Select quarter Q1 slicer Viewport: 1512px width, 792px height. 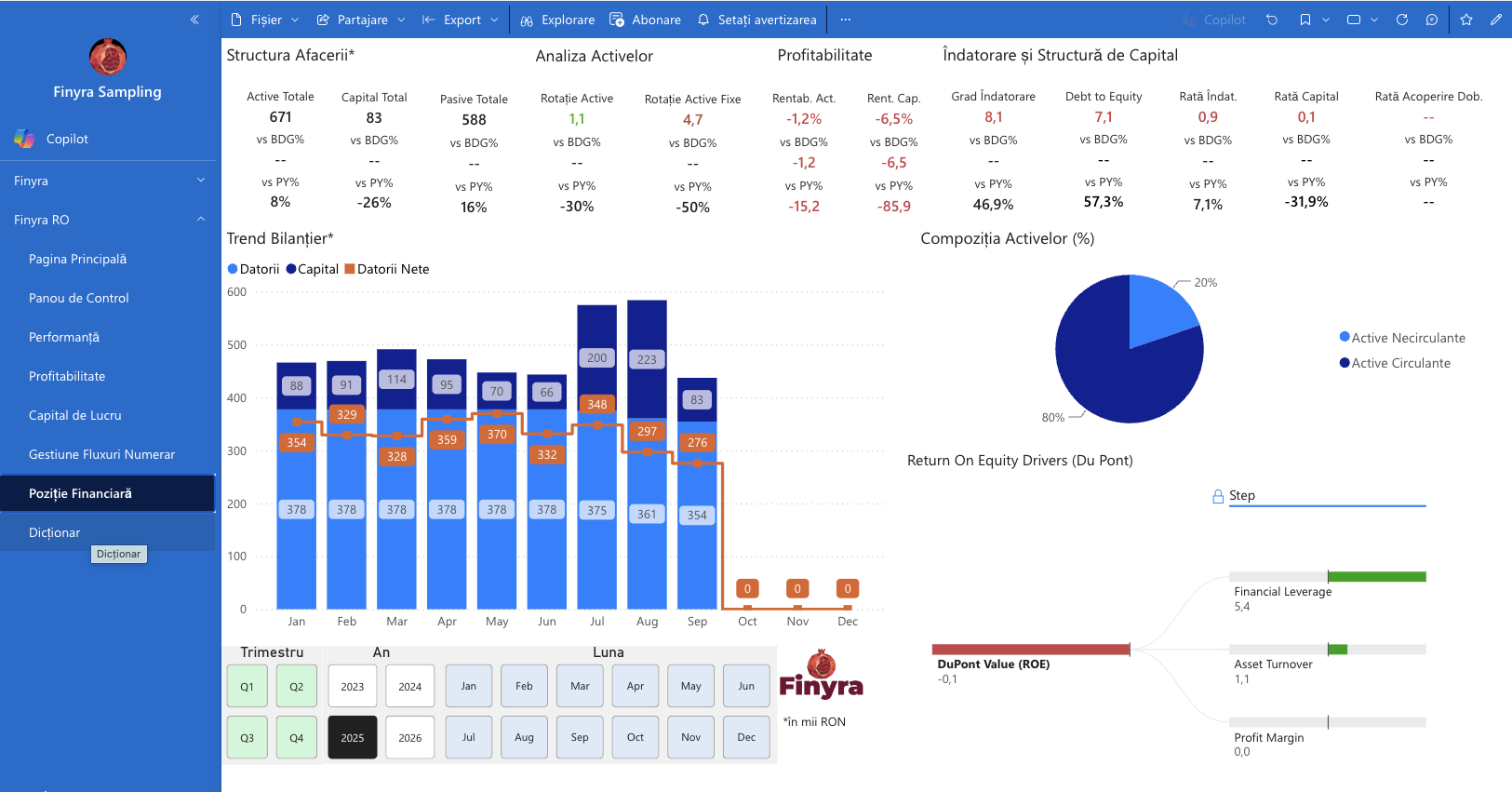tap(247, 686)
